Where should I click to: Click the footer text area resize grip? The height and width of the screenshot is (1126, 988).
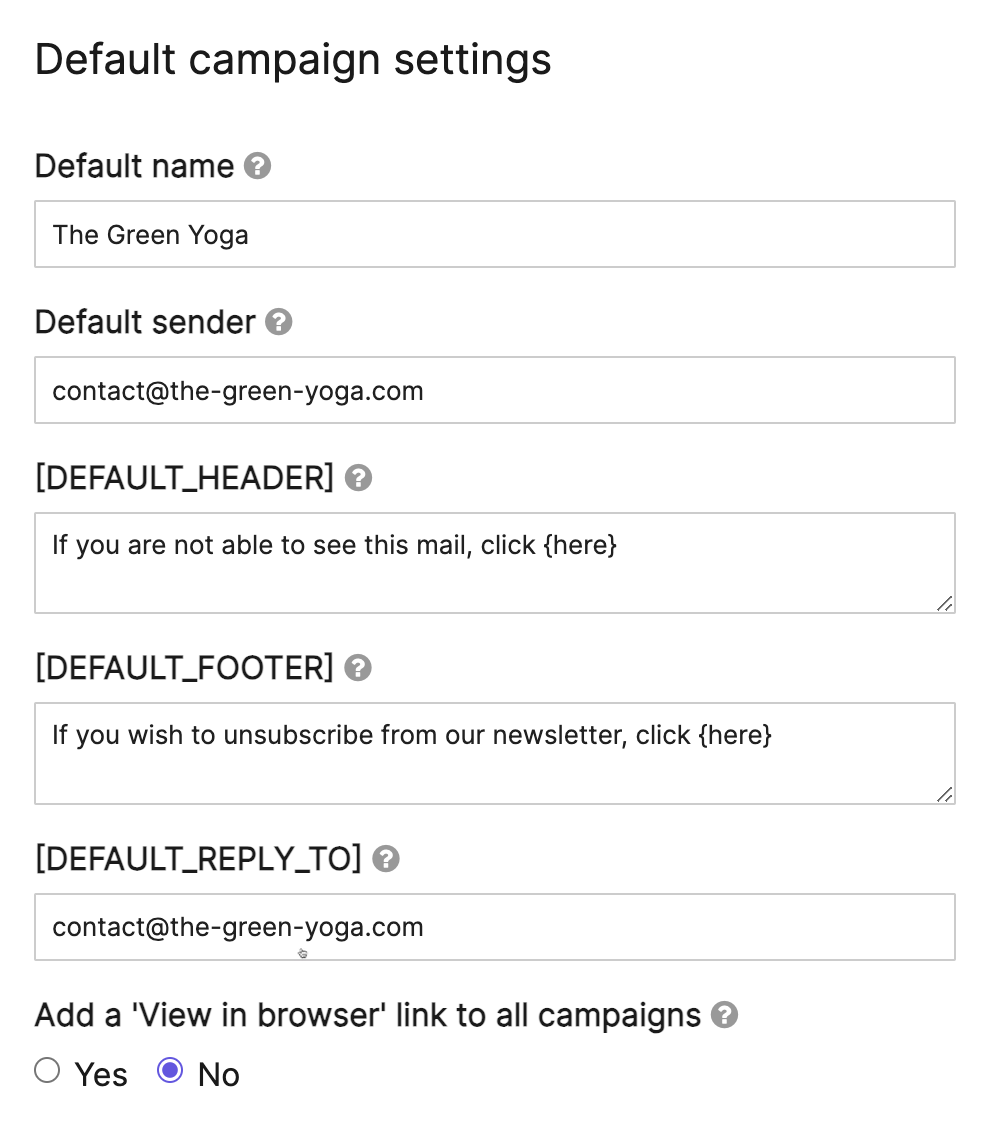[x=944, y=795]
